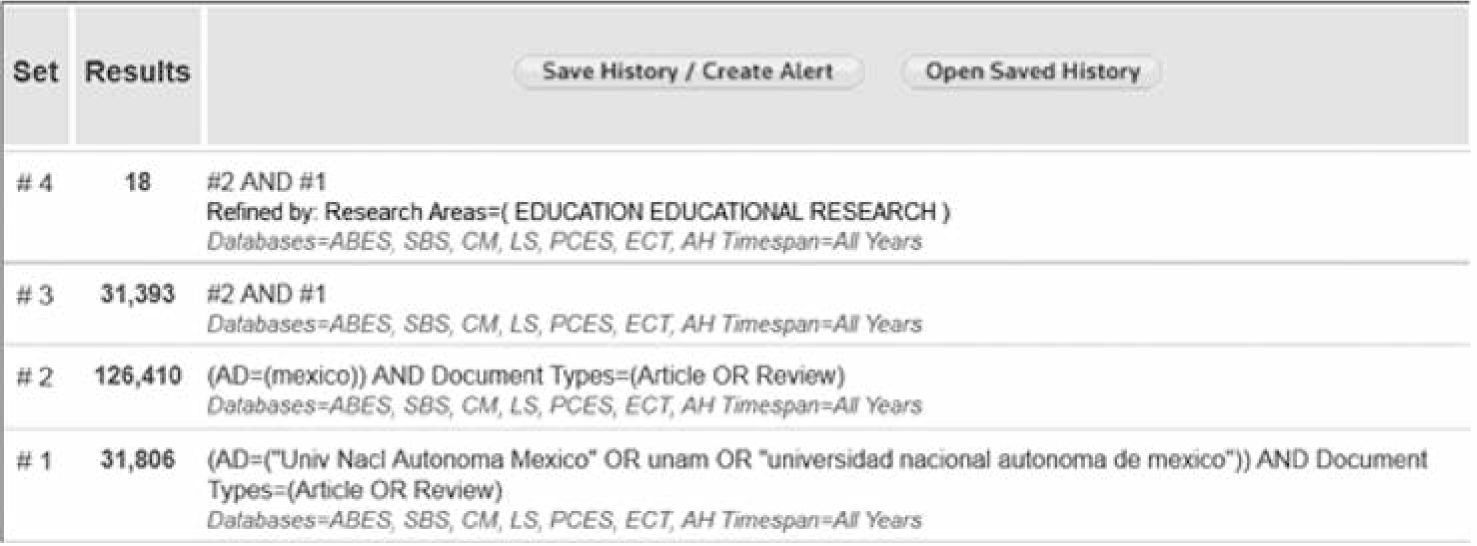
Task: Click the Univ Nacl Autonoma Mexico query text
Action: (x=816, y=461)
